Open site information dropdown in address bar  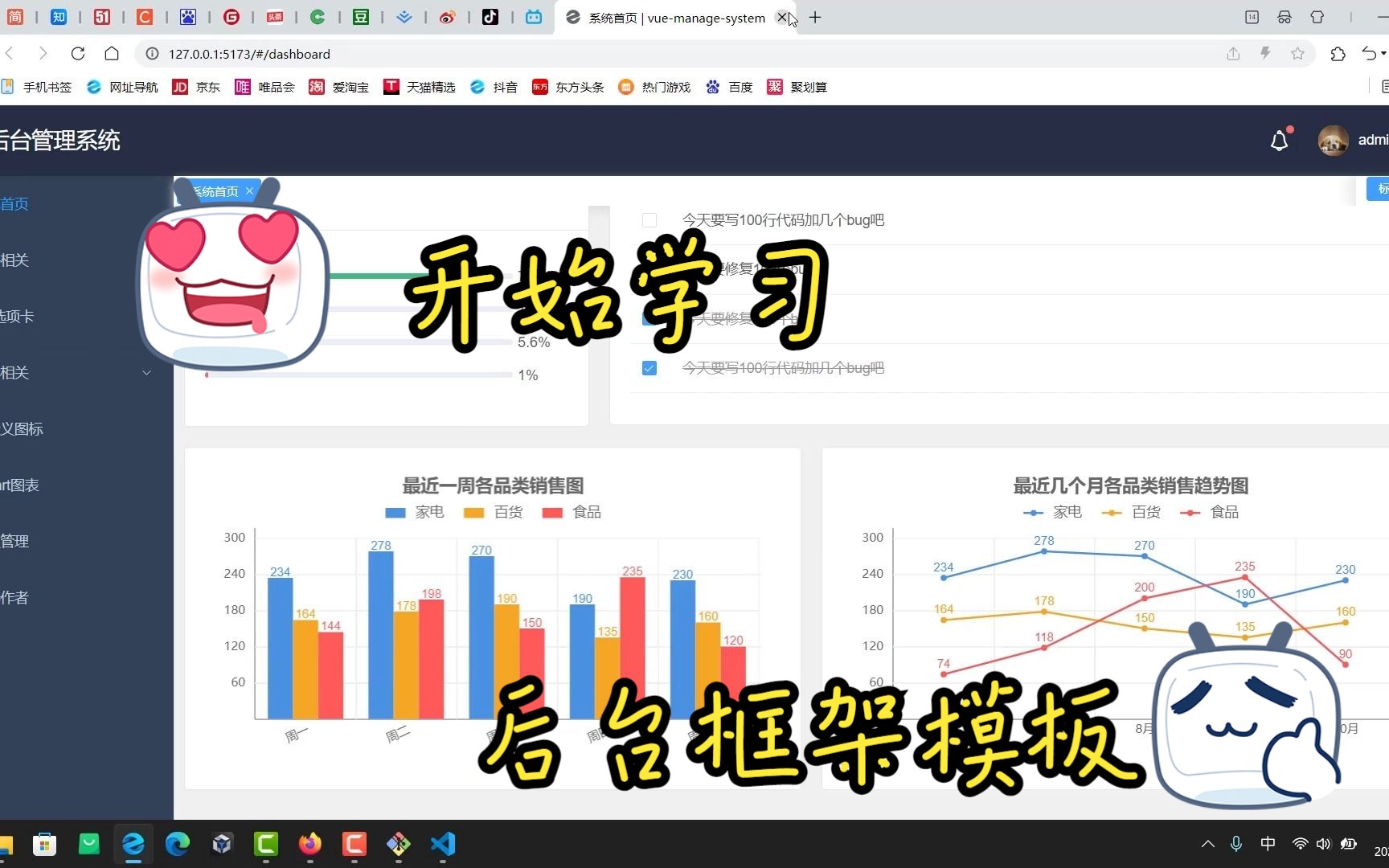coord(152,54)
